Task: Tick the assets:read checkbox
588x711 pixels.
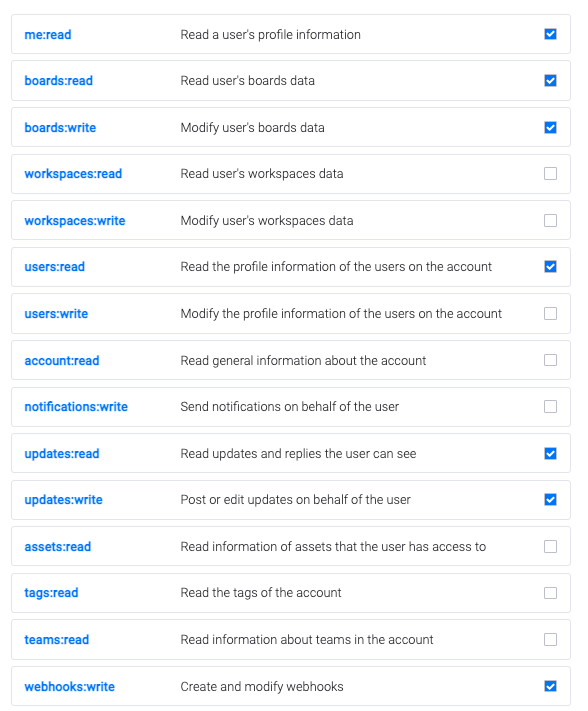Action: 550,546
